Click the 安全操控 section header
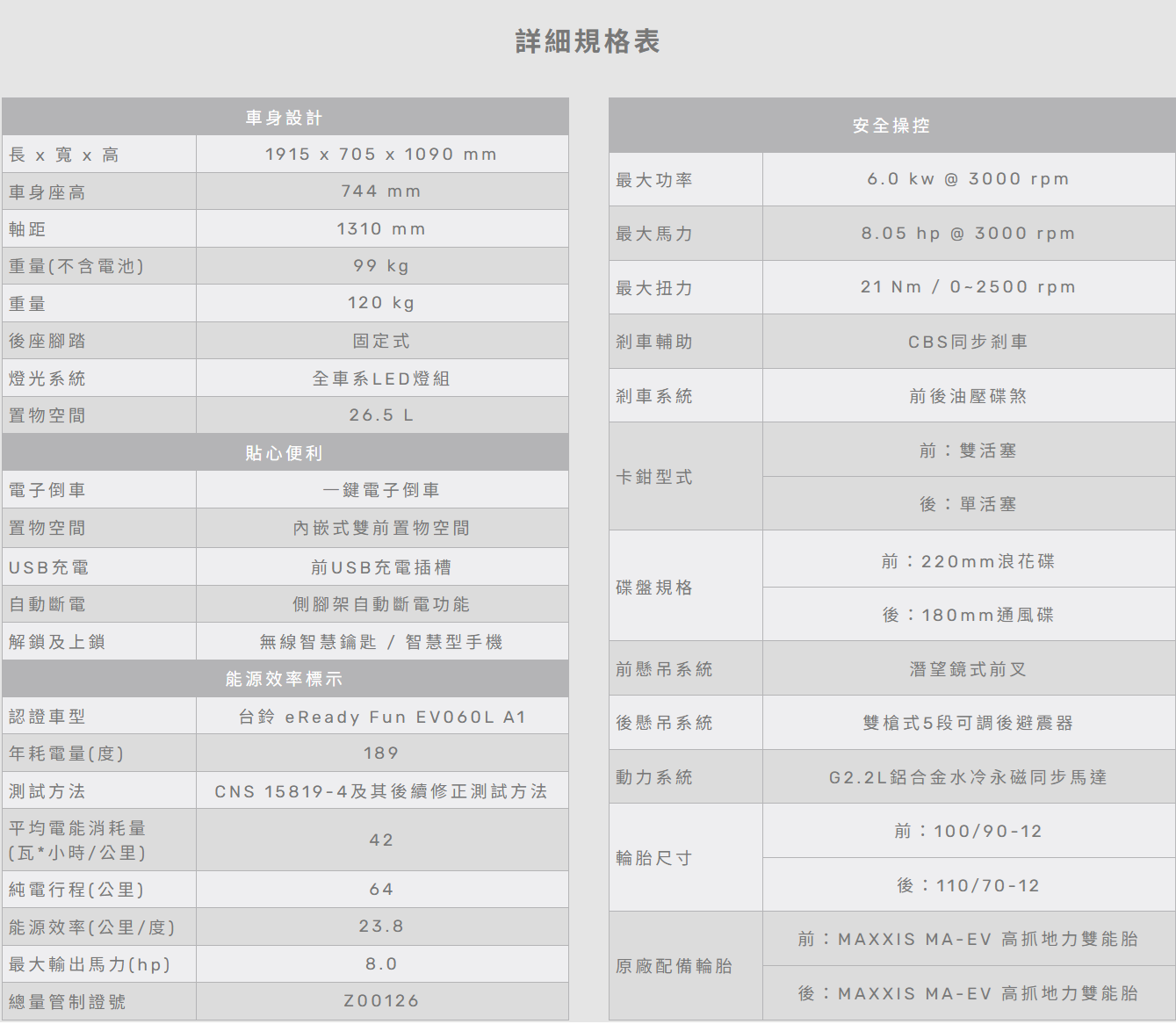 (x=891, y=126)
